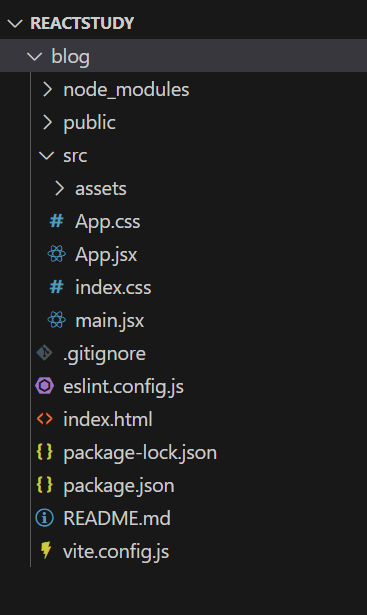The width and height of the screenshot is (367, 615).
Task: Click the React icon beside main.jsx
Action: coord(56,320)
